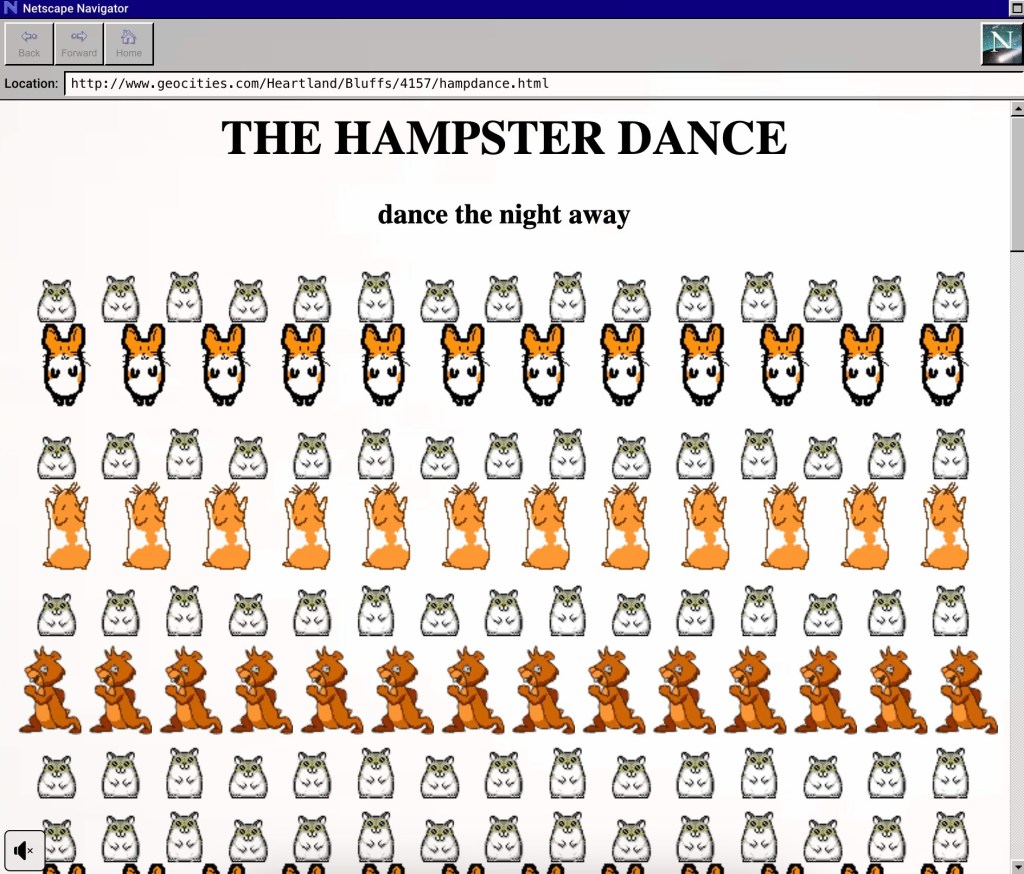
Task: Click the vertical scrollbar thumb
Action: (x=1017, y=180)
